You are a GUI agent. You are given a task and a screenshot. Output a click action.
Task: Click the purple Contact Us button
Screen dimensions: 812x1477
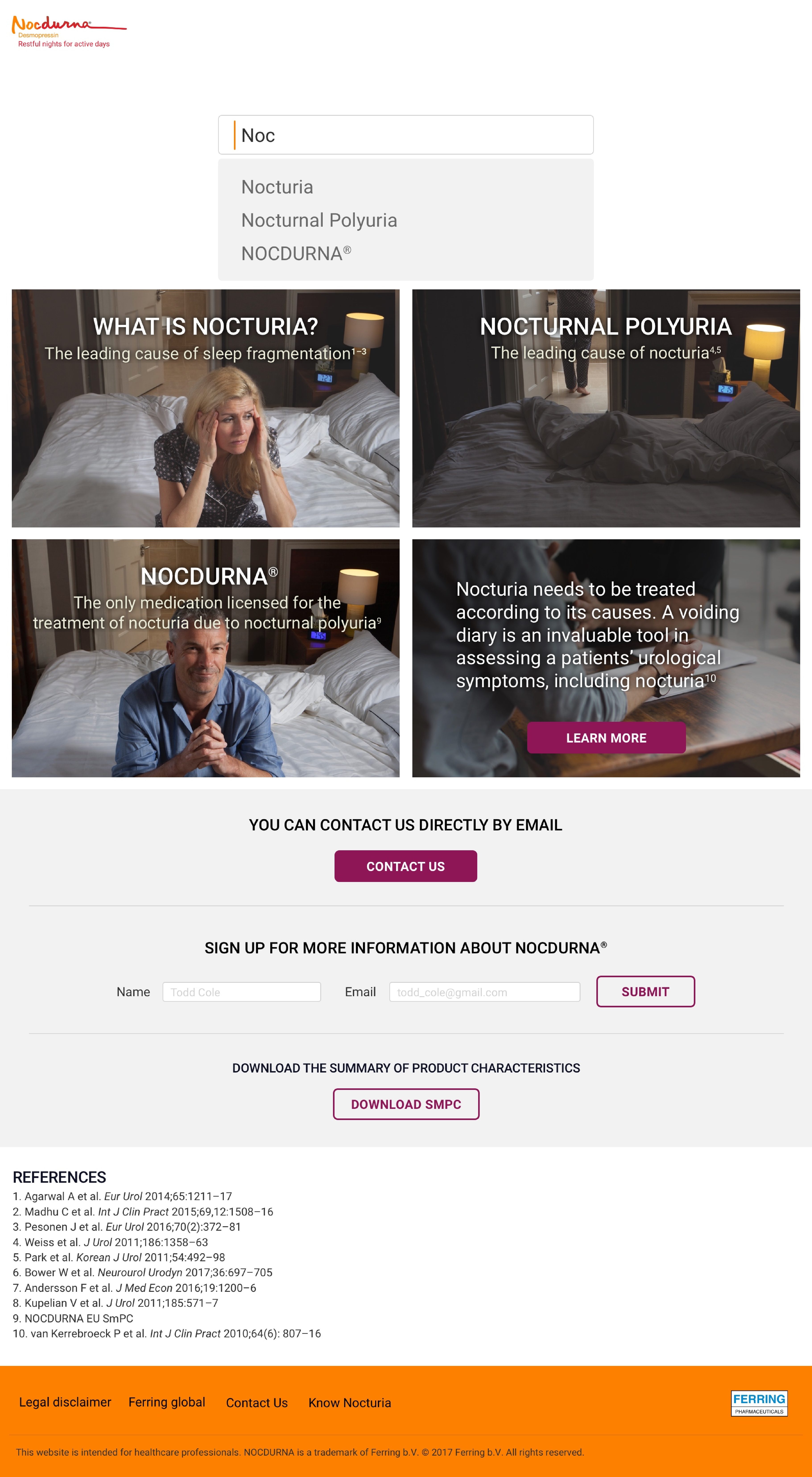coord(406,866)
